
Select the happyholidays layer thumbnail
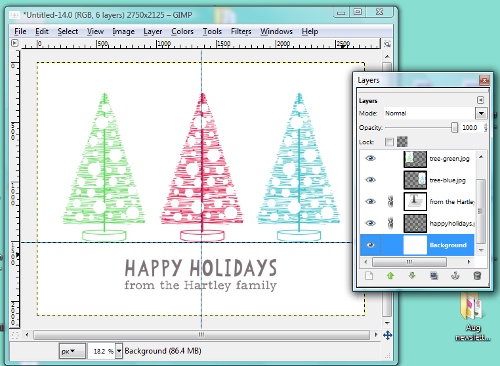pos(415,223)
